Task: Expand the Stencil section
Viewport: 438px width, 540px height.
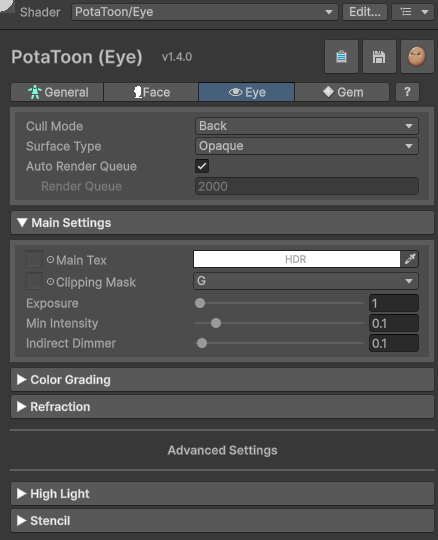Action: pos(222,521)
